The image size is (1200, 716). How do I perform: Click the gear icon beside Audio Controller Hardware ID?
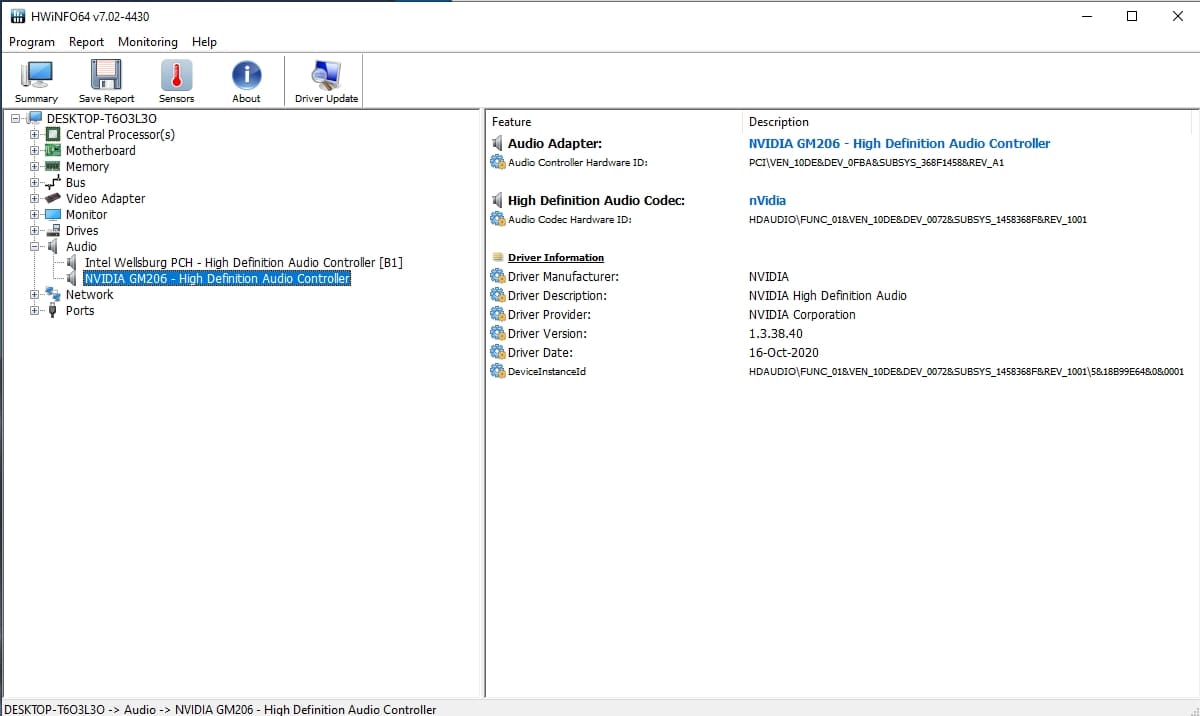point(498,162)
